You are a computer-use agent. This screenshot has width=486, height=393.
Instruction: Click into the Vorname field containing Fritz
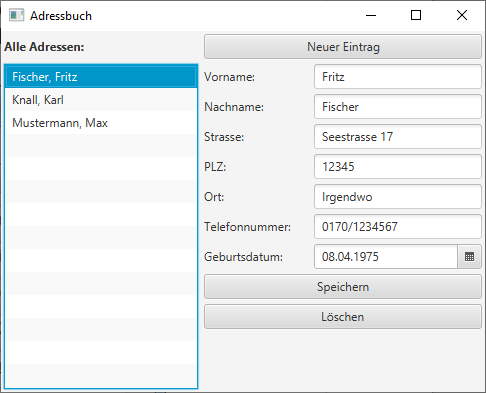coord(398,77)
